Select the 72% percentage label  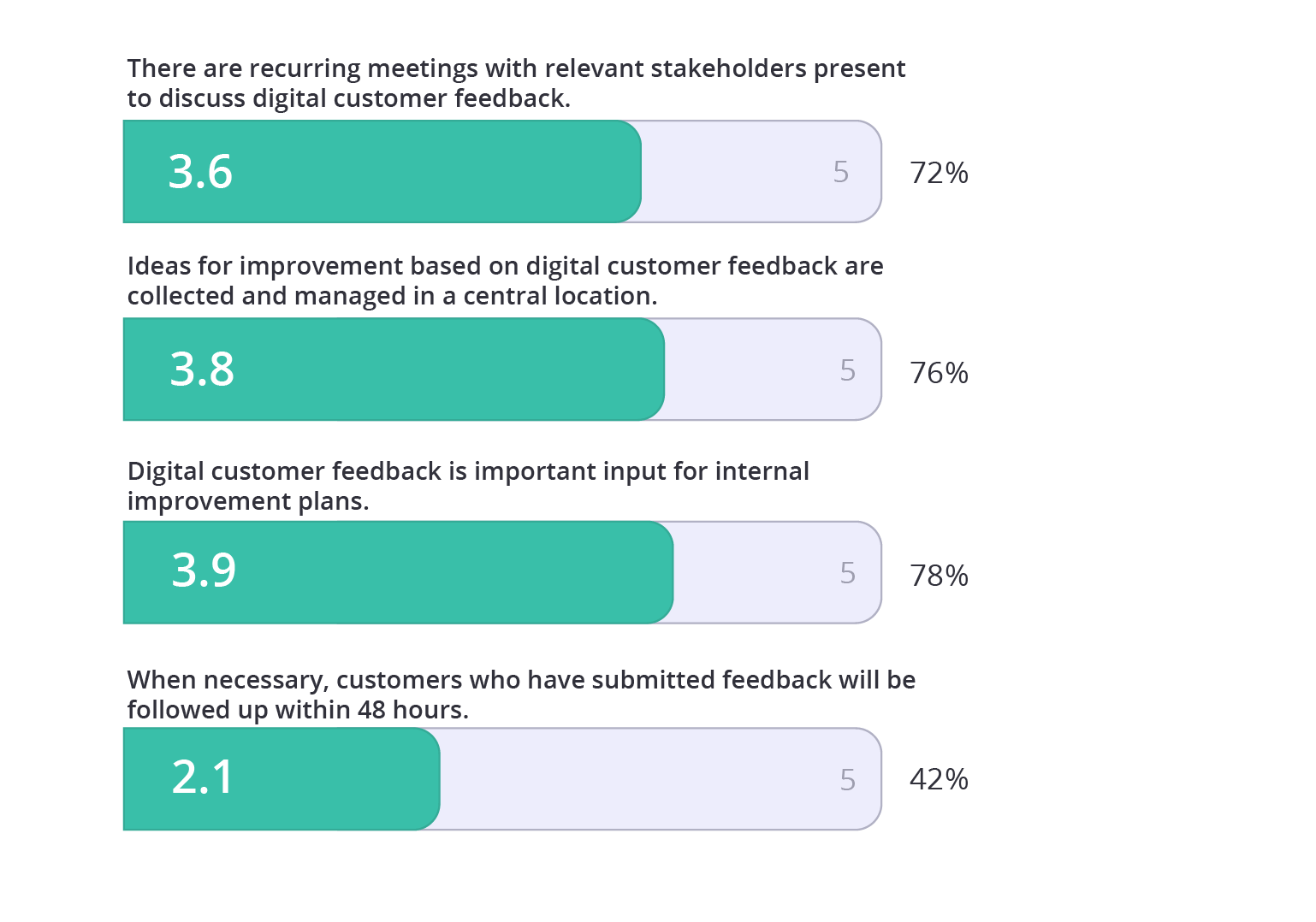[939, 173]
